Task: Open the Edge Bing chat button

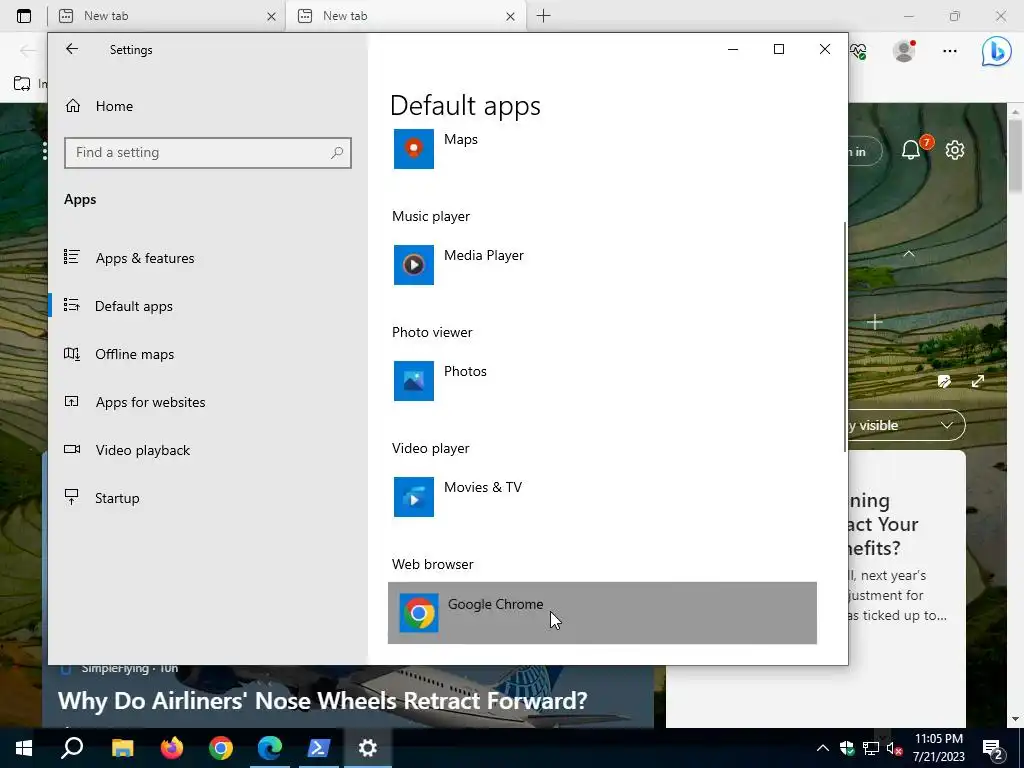Action: pyautogui.click(x=996, y=51)
